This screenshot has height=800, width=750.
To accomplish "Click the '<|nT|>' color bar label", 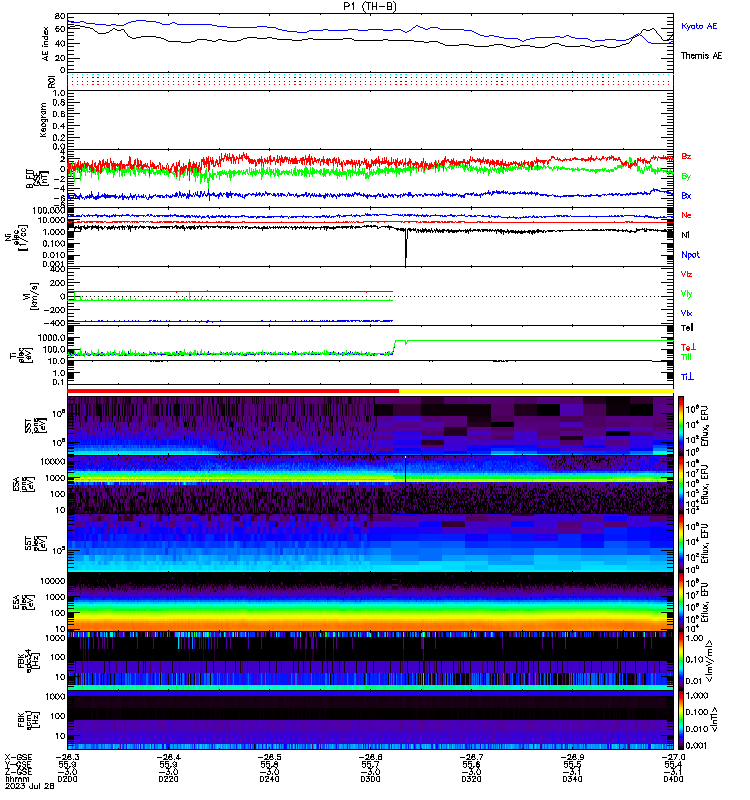I will pos(714,720).
